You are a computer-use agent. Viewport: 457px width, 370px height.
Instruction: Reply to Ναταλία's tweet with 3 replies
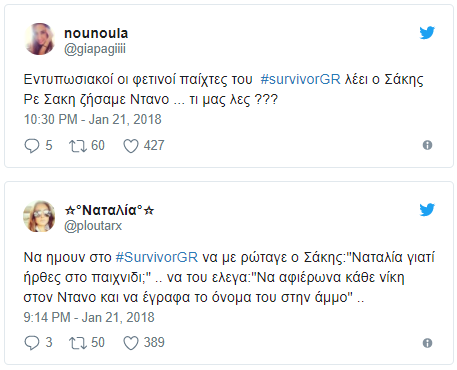click(x=32, y=343)
